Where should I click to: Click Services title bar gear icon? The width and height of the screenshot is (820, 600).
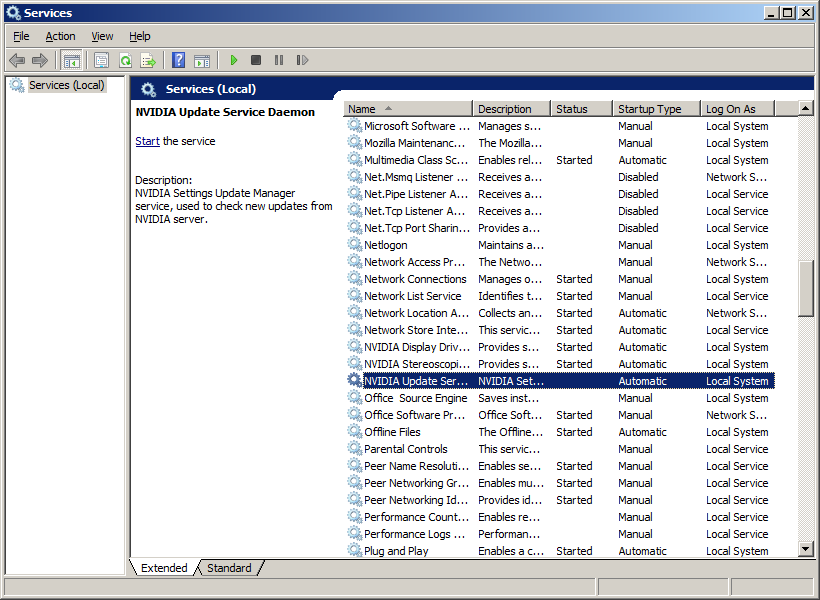pyautogui.click(x=14, y=13)
